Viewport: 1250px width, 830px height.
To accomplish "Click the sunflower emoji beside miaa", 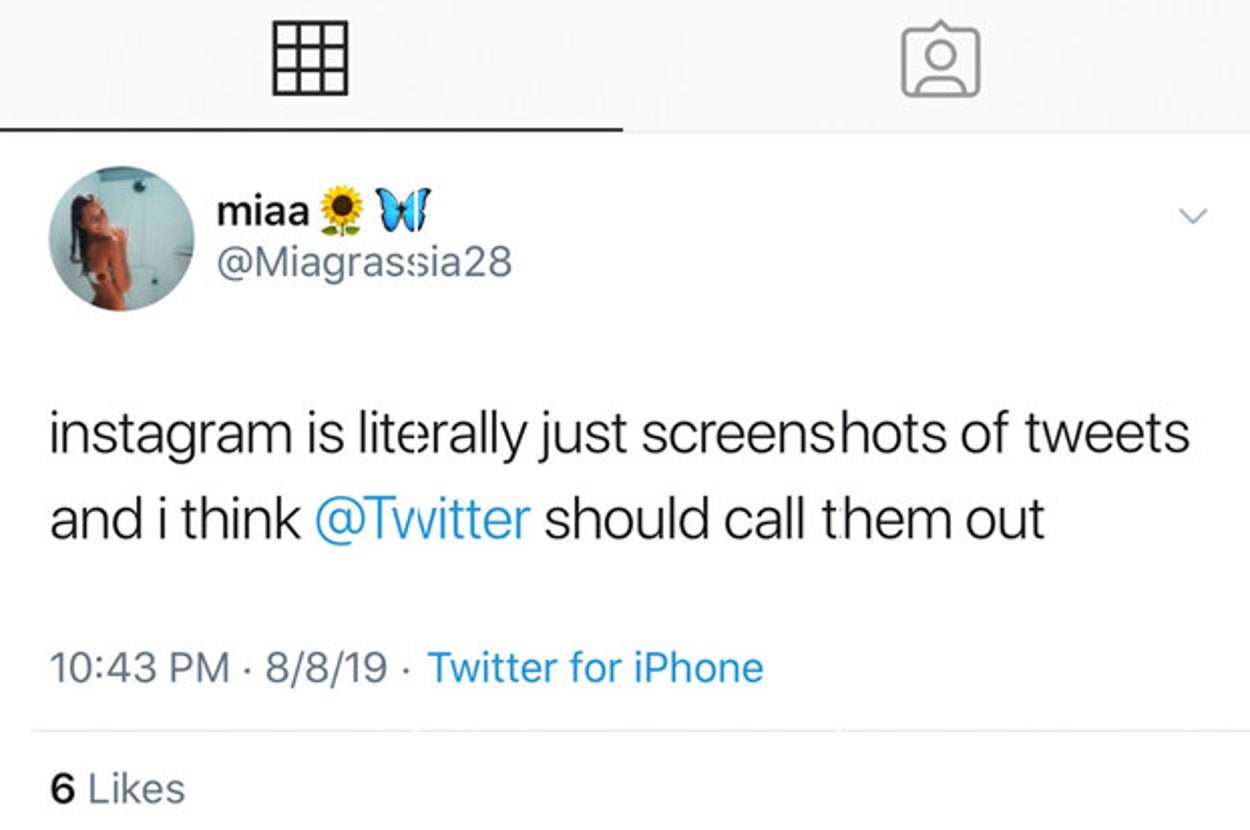I will click(343, 210).
